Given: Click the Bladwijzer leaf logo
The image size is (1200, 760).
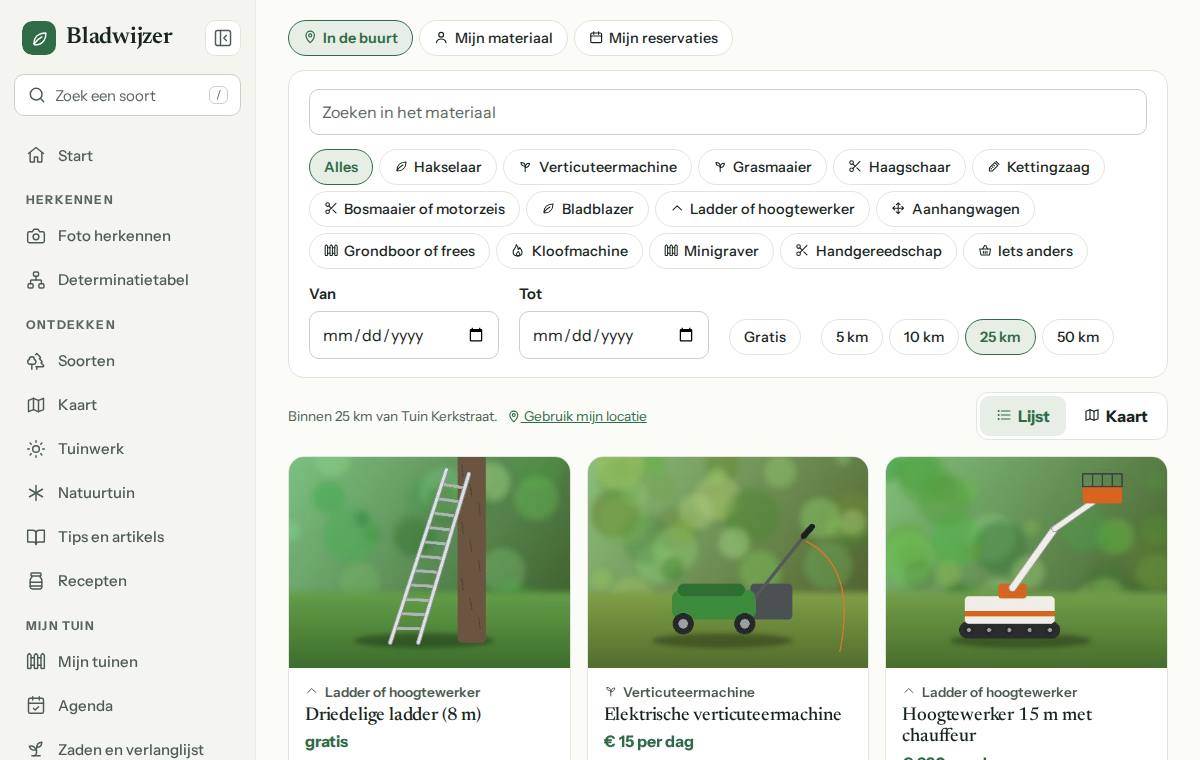Looking at the screenshot, I should pyautogui.click(x=39, y=38).
